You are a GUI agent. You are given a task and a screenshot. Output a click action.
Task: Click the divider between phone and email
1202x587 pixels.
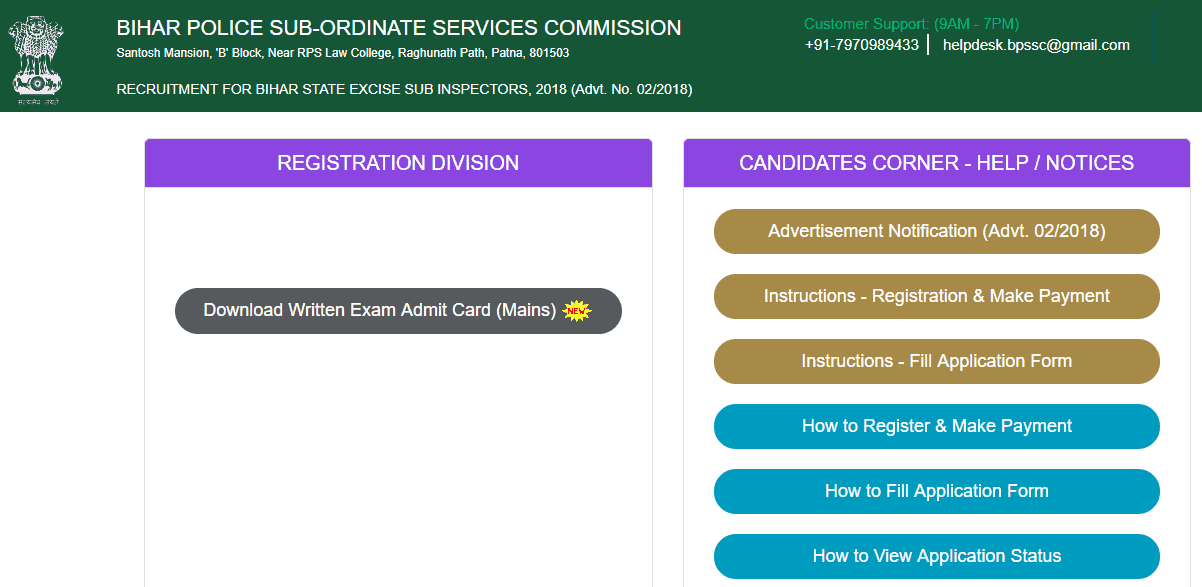pyautogui.click(x=929, y=45)
